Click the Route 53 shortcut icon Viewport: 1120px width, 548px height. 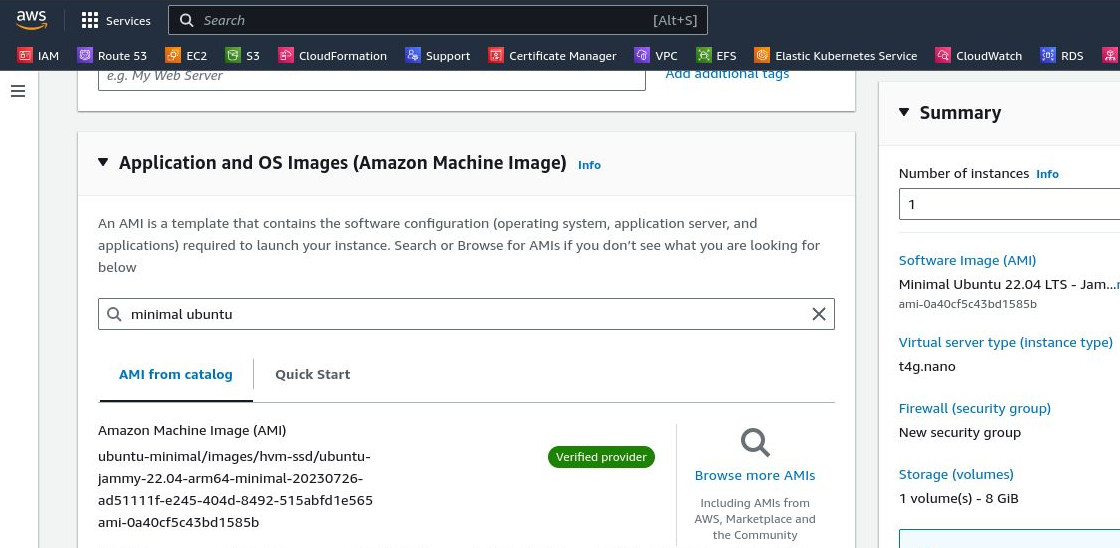[85, 56]
